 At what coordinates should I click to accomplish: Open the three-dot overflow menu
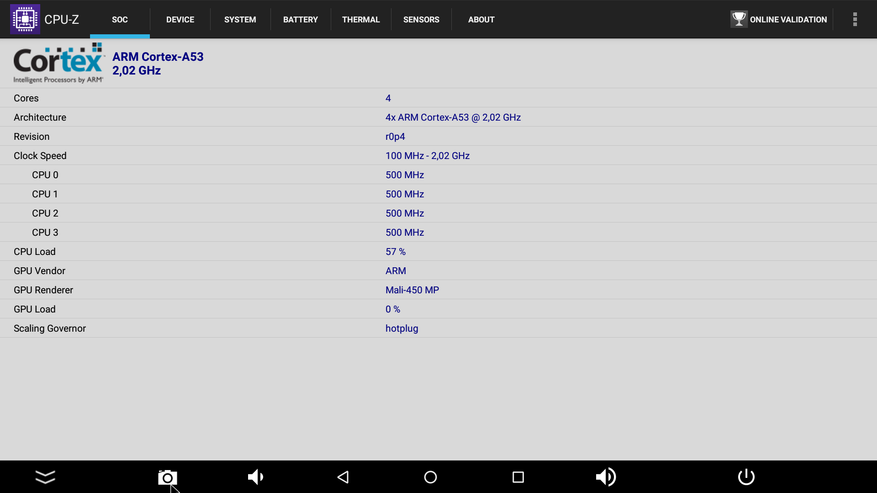(855, 19)
